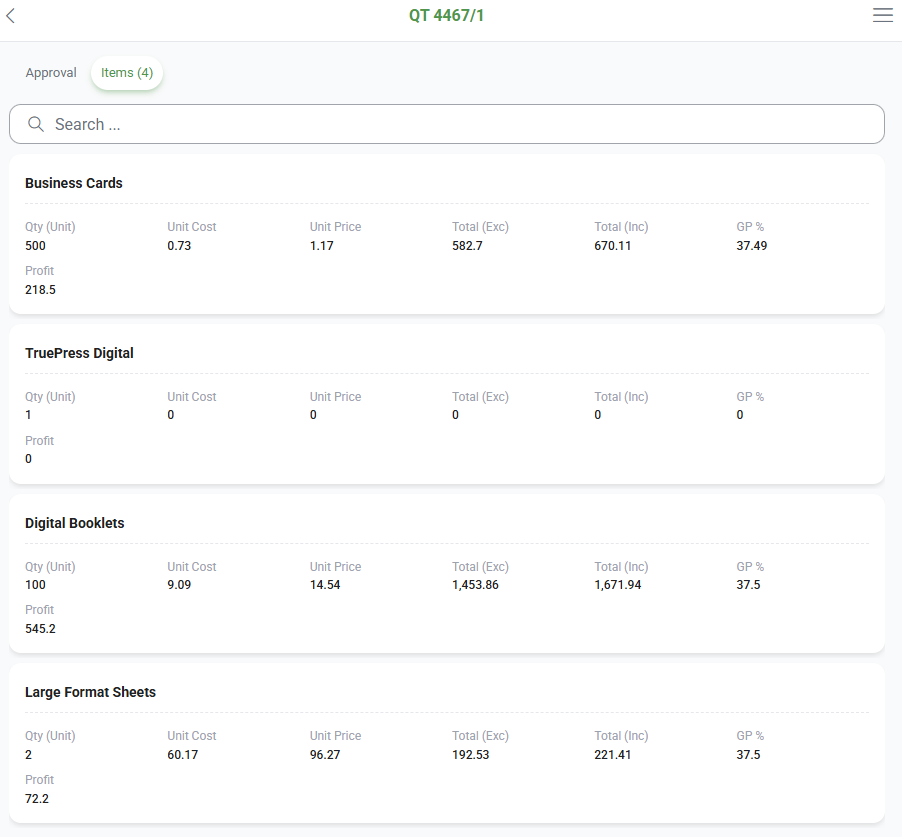Image resolution: width=902 pixels, height=837 pixels.
Task: Click Large Format Sheets unit cost 60.17
Action: click(182, 755)
